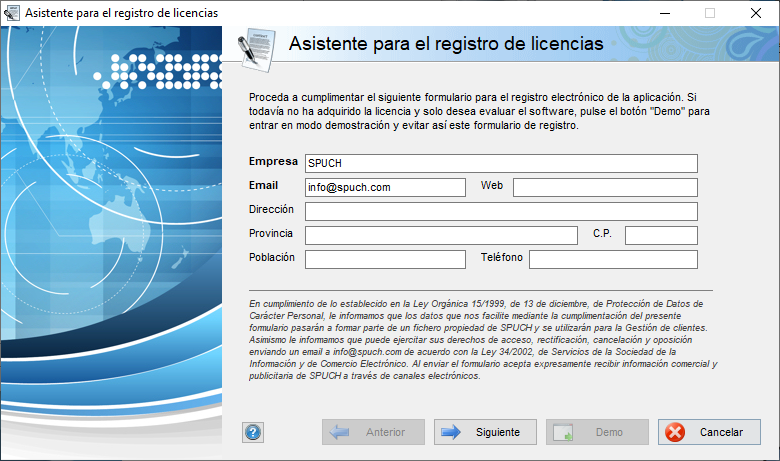Click the Demo button
The image size is (780, 461).
pyautogui.click(x=597, y=432)
